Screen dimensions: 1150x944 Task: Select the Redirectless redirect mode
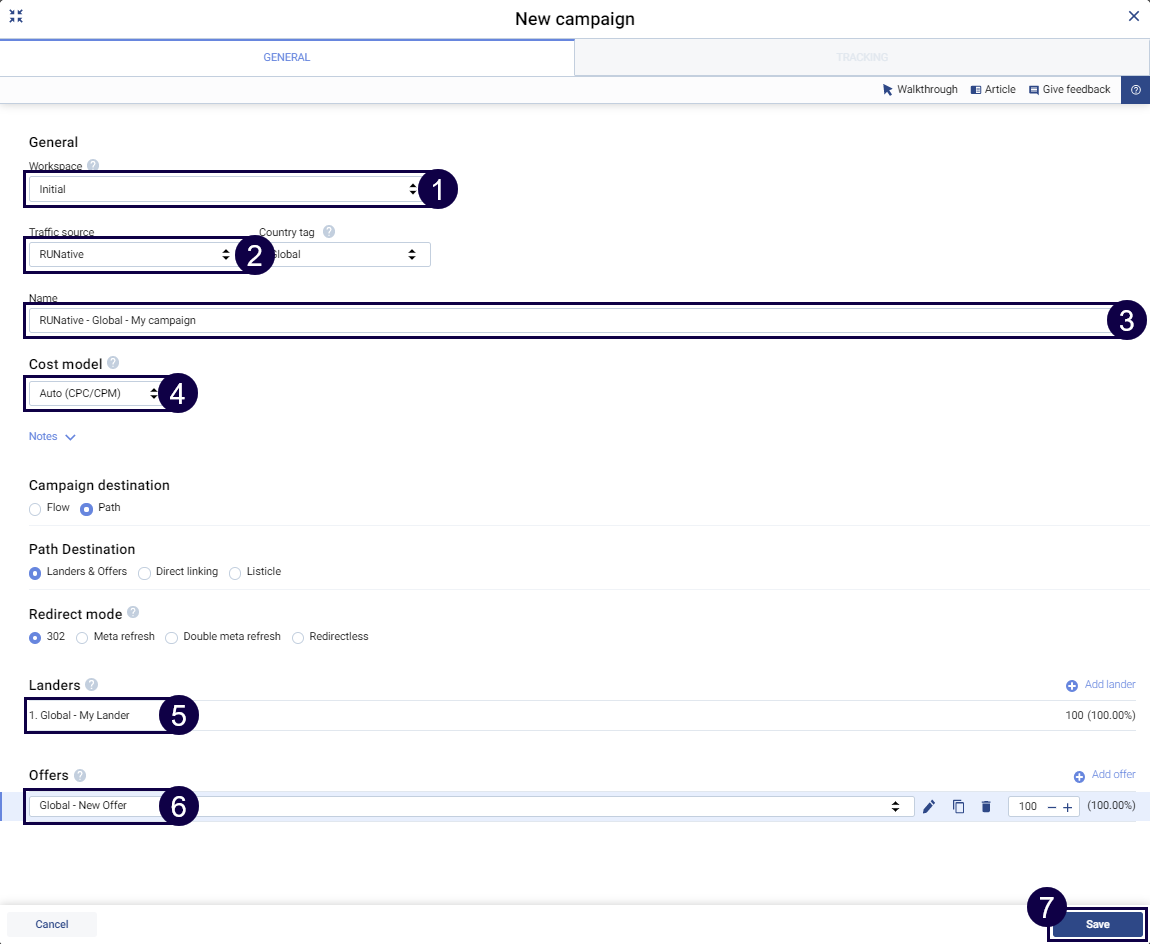coord(298,638)
